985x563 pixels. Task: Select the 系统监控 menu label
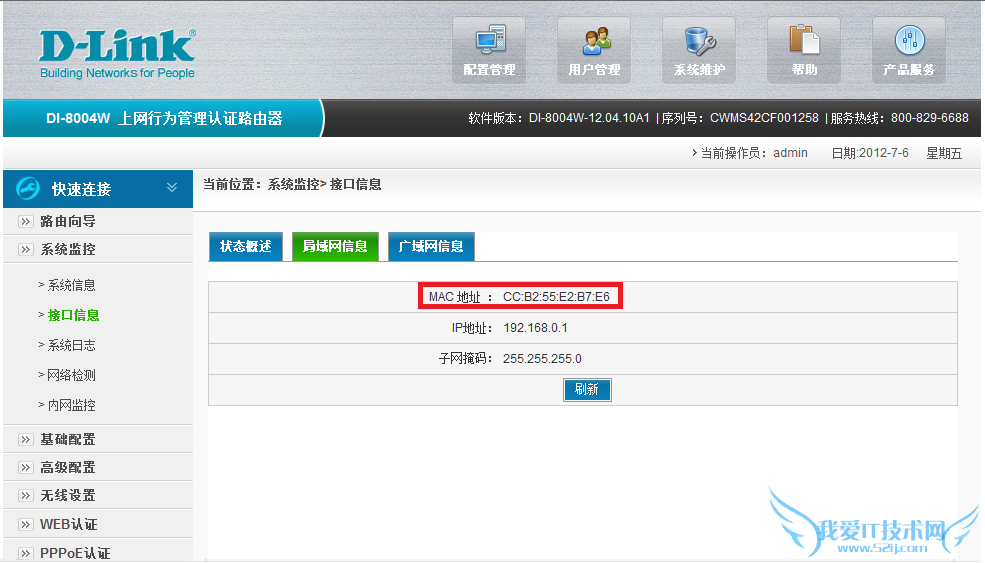click(68, 249)
